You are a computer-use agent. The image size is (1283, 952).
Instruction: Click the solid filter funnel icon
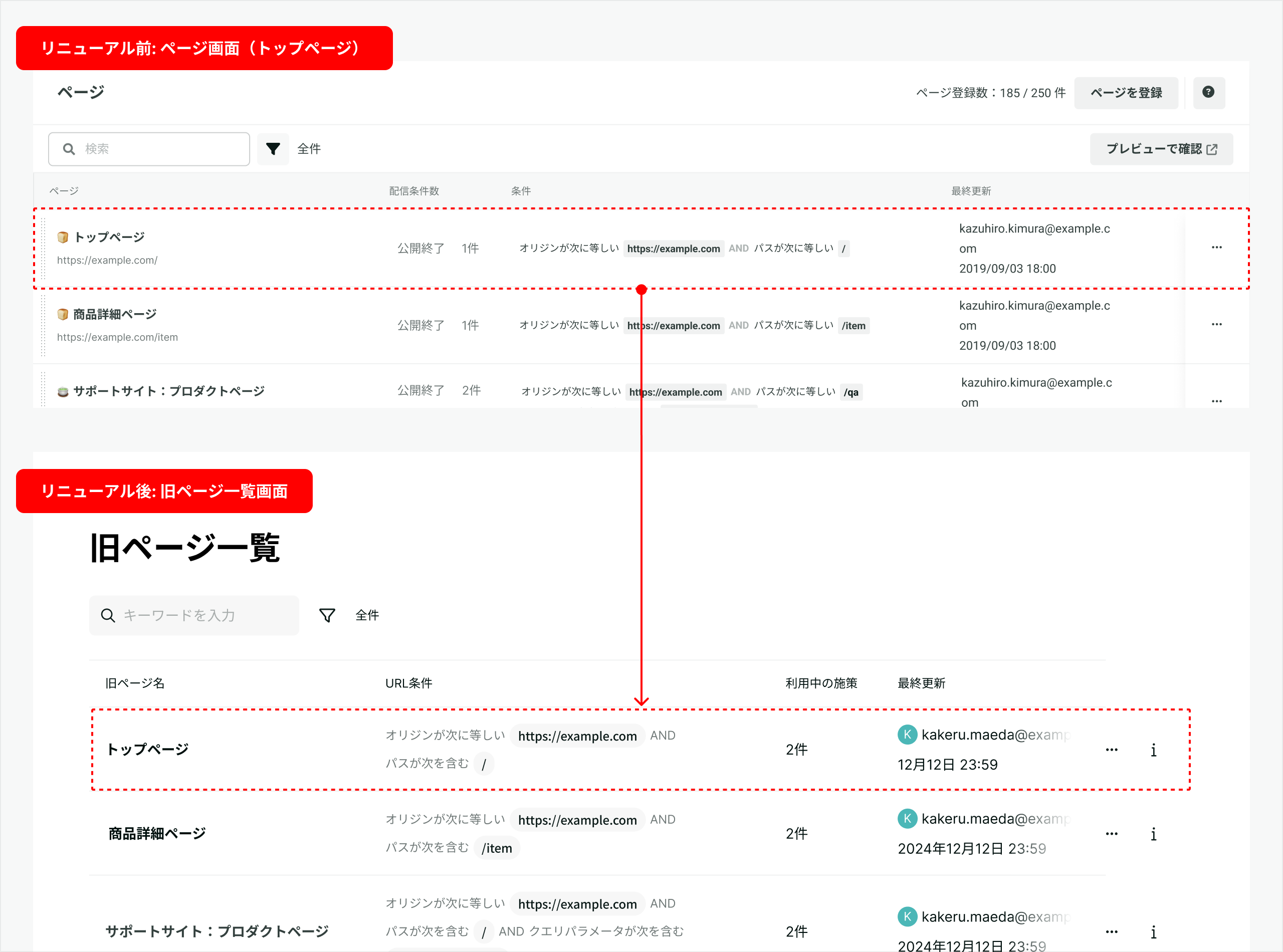click(273, 149)
